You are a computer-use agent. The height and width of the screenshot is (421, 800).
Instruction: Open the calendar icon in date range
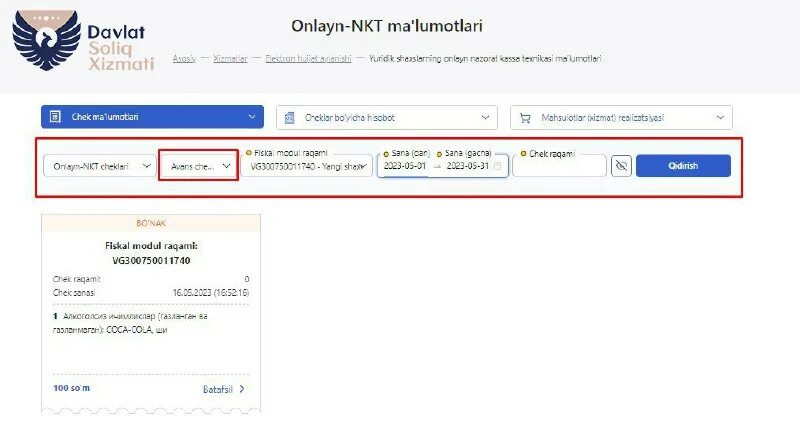497,166
